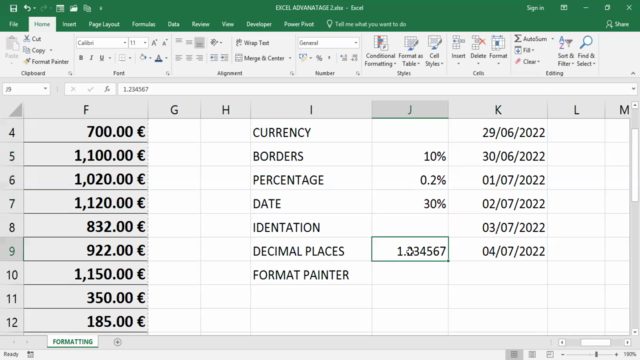Open the Name Box dropdown arrow

coord(45,89)
